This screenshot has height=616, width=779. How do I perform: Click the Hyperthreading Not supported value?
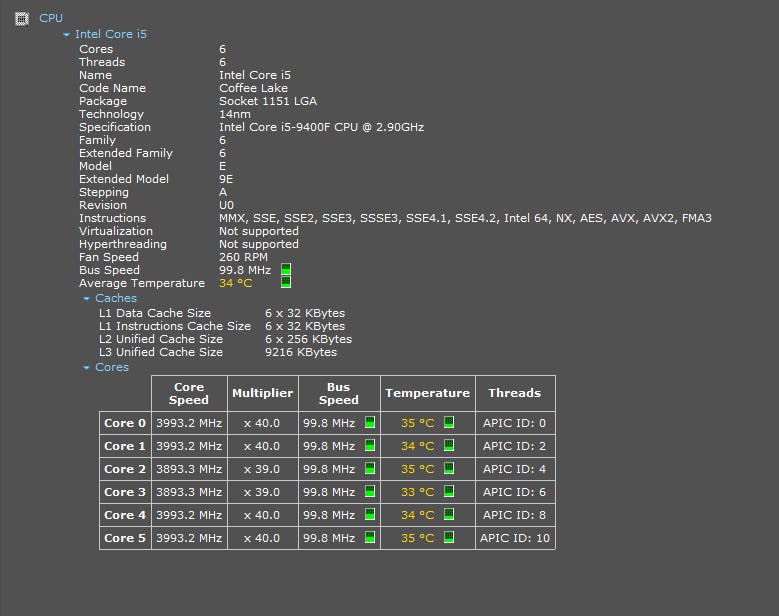pyautogui.click(x=259, y=244)
